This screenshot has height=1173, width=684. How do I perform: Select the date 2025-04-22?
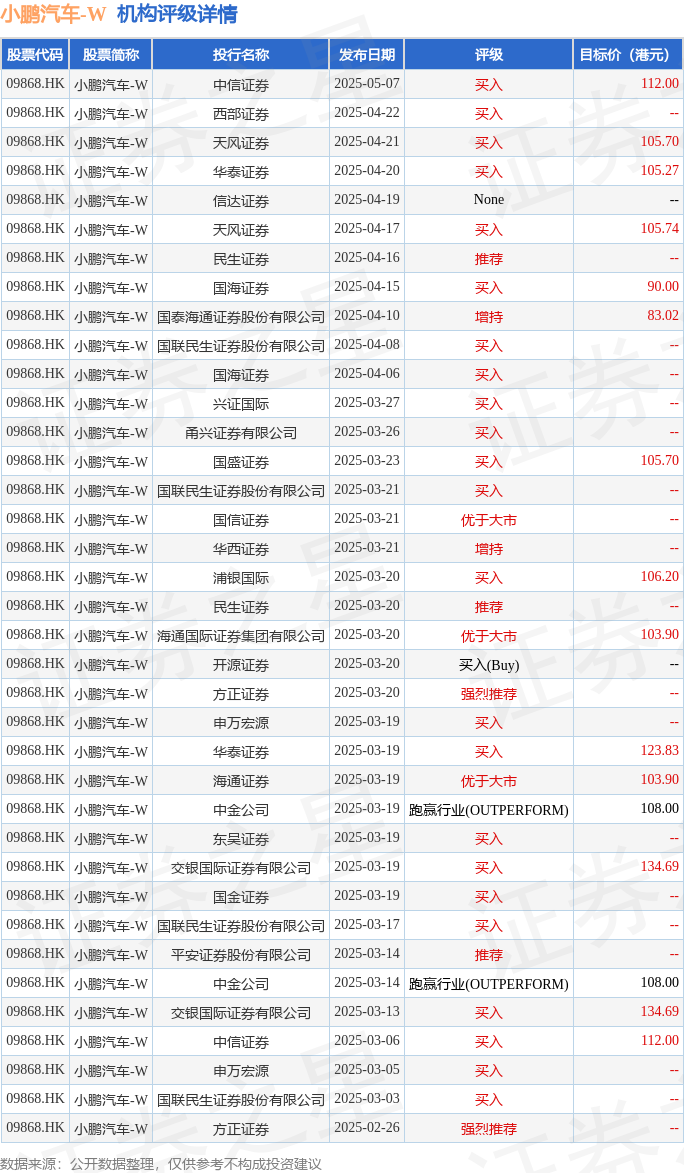367,113
